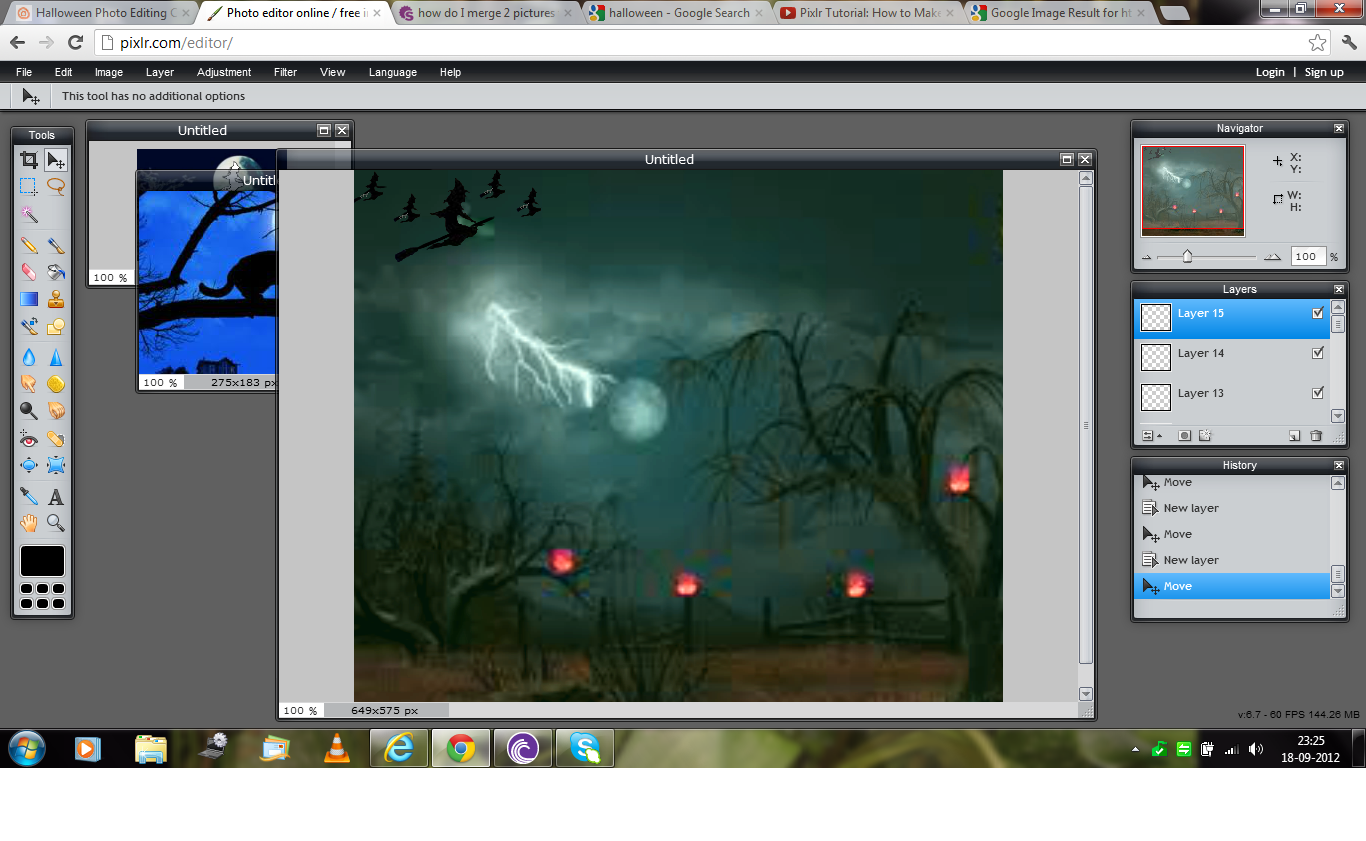The image size is (1366, 841).
Task: Bookmark page with the star icon
Action: pyautogui.click(x=1318, y=43)
